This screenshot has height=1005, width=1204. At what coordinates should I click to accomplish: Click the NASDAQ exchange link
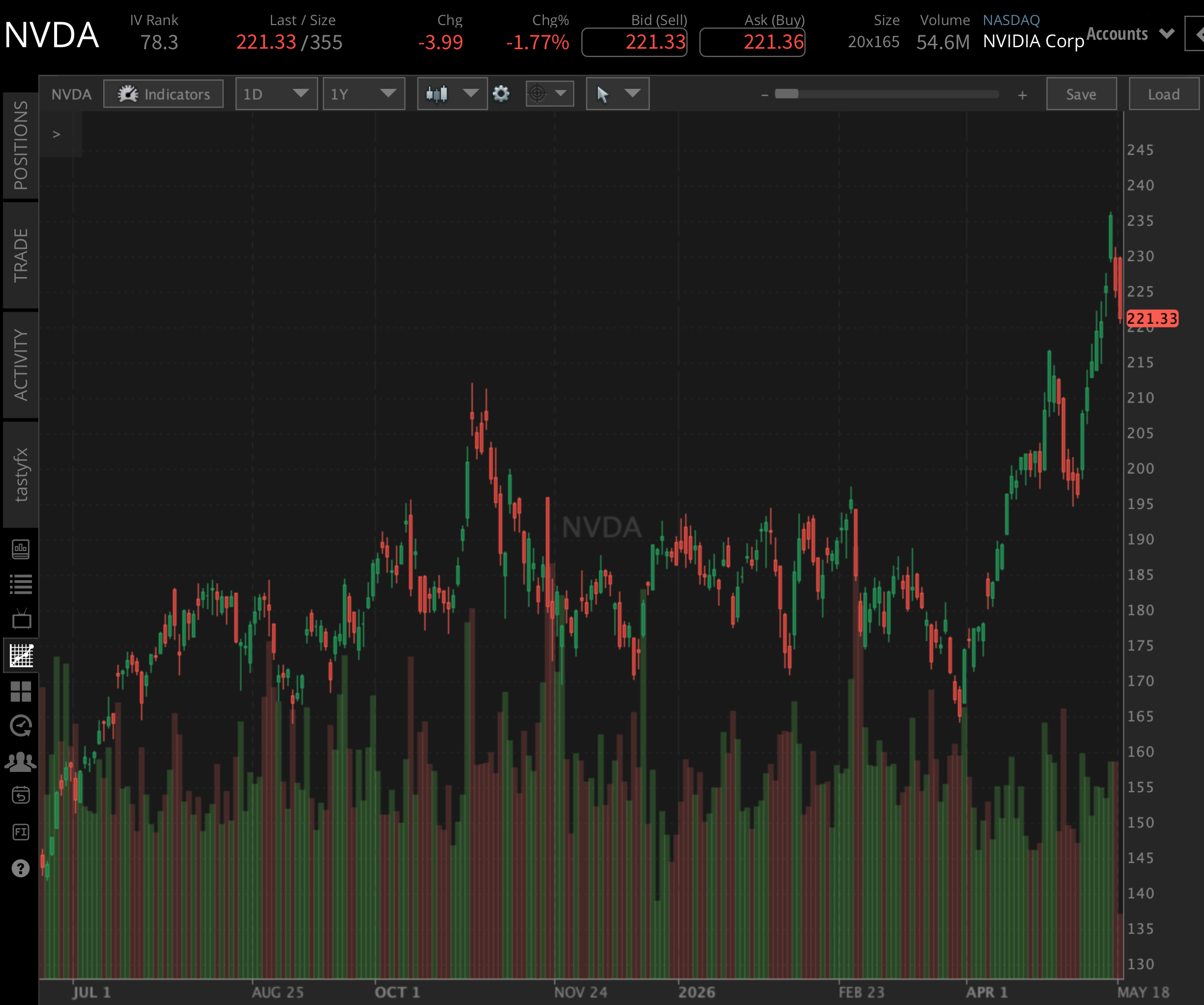(1011, 20)
